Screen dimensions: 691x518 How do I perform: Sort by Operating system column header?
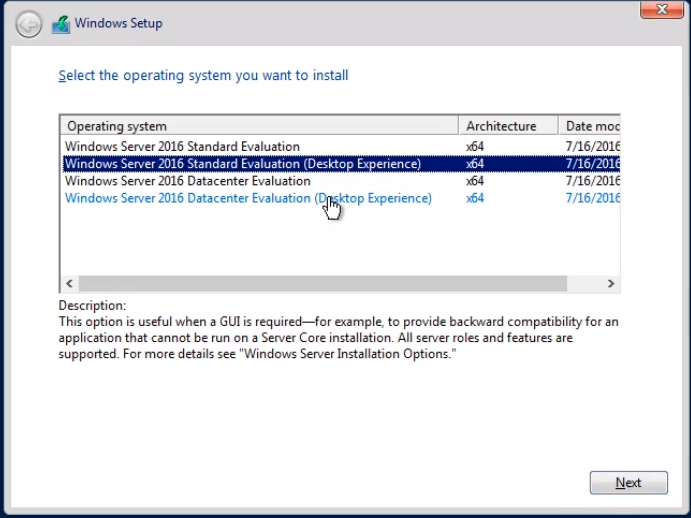[260, 126]
